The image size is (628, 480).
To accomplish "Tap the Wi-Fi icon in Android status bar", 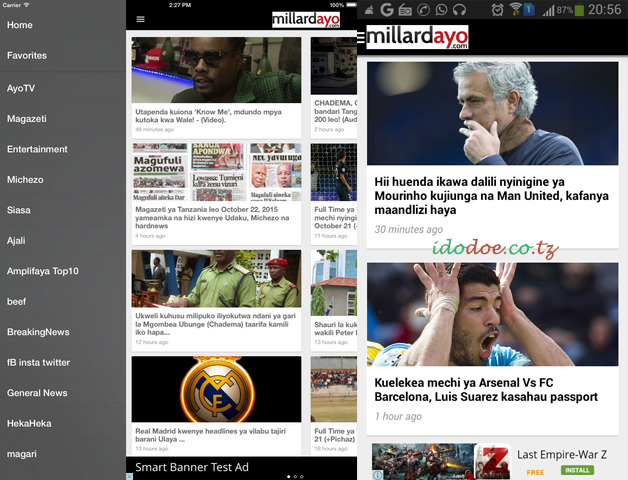I will [515, 9].
